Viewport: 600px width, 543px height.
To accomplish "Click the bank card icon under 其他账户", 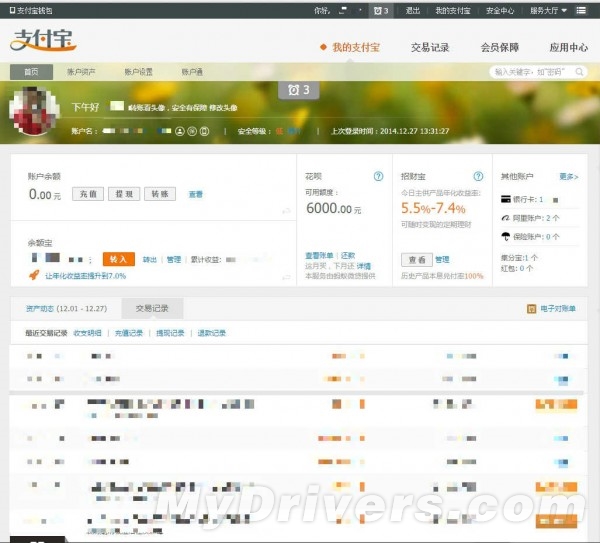I will click(x=505, y=199).
